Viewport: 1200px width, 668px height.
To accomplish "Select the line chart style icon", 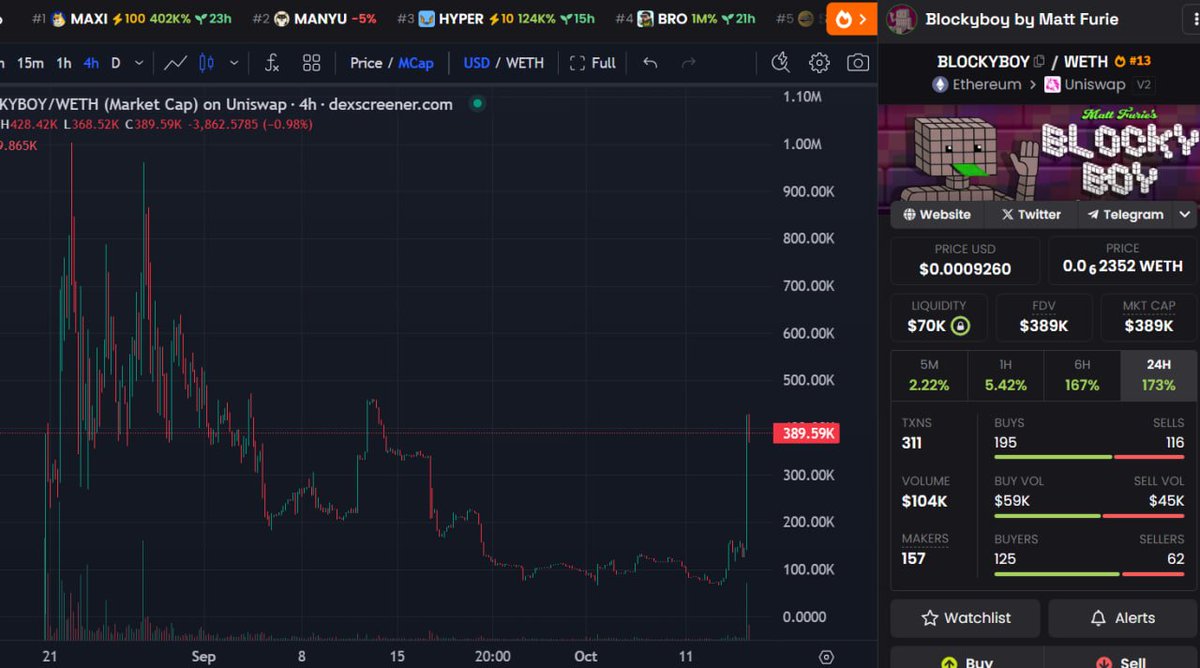I will [x=175, y=63].
